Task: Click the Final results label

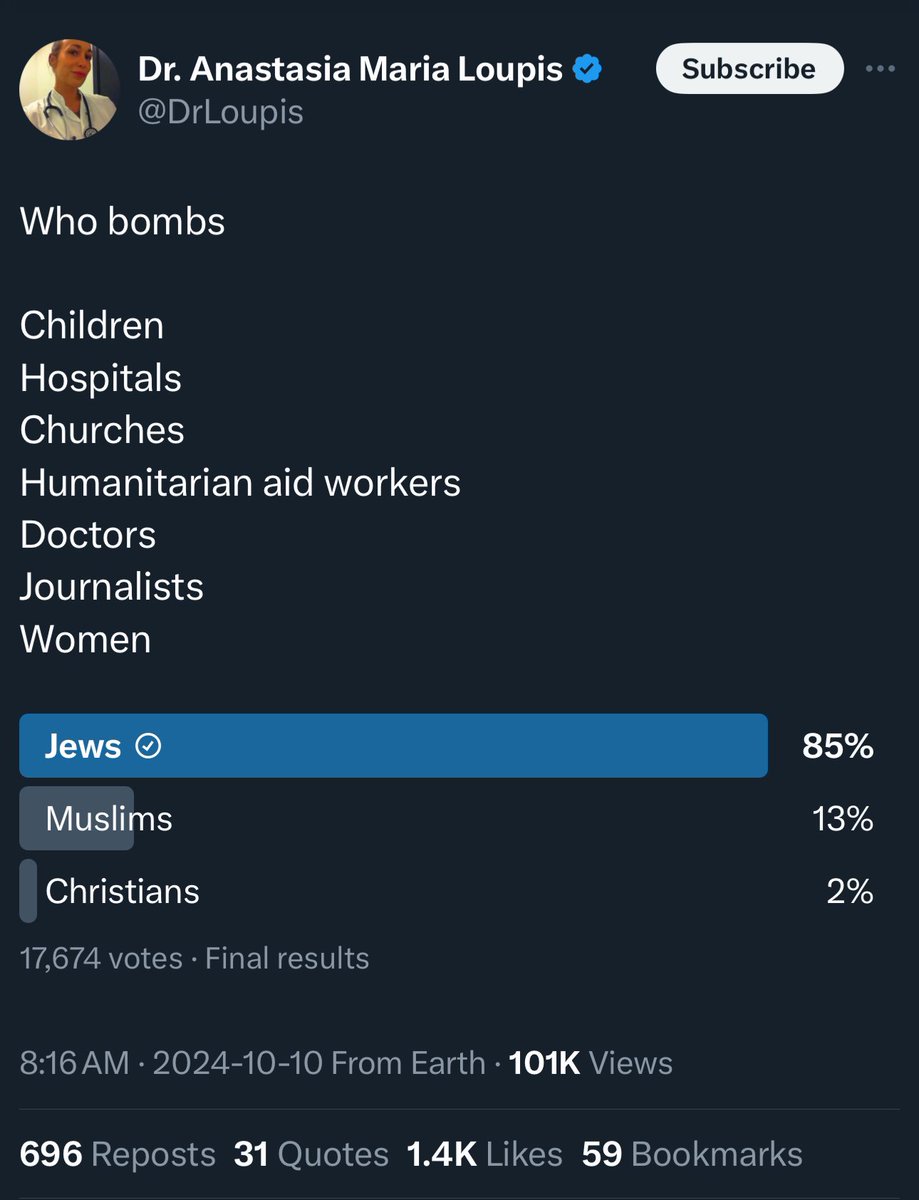Action: 287,958
